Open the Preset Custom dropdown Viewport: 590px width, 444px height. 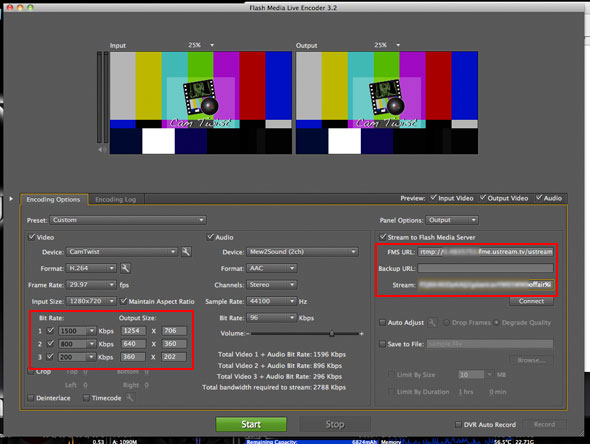[x=128, y=220]
